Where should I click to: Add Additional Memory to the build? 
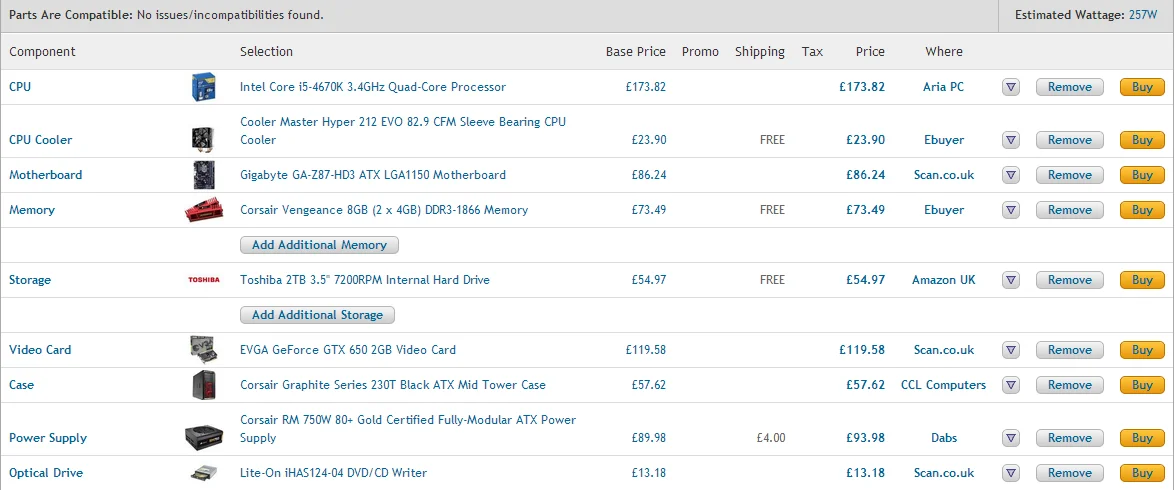pyautogui.click(x=319, y=245)
